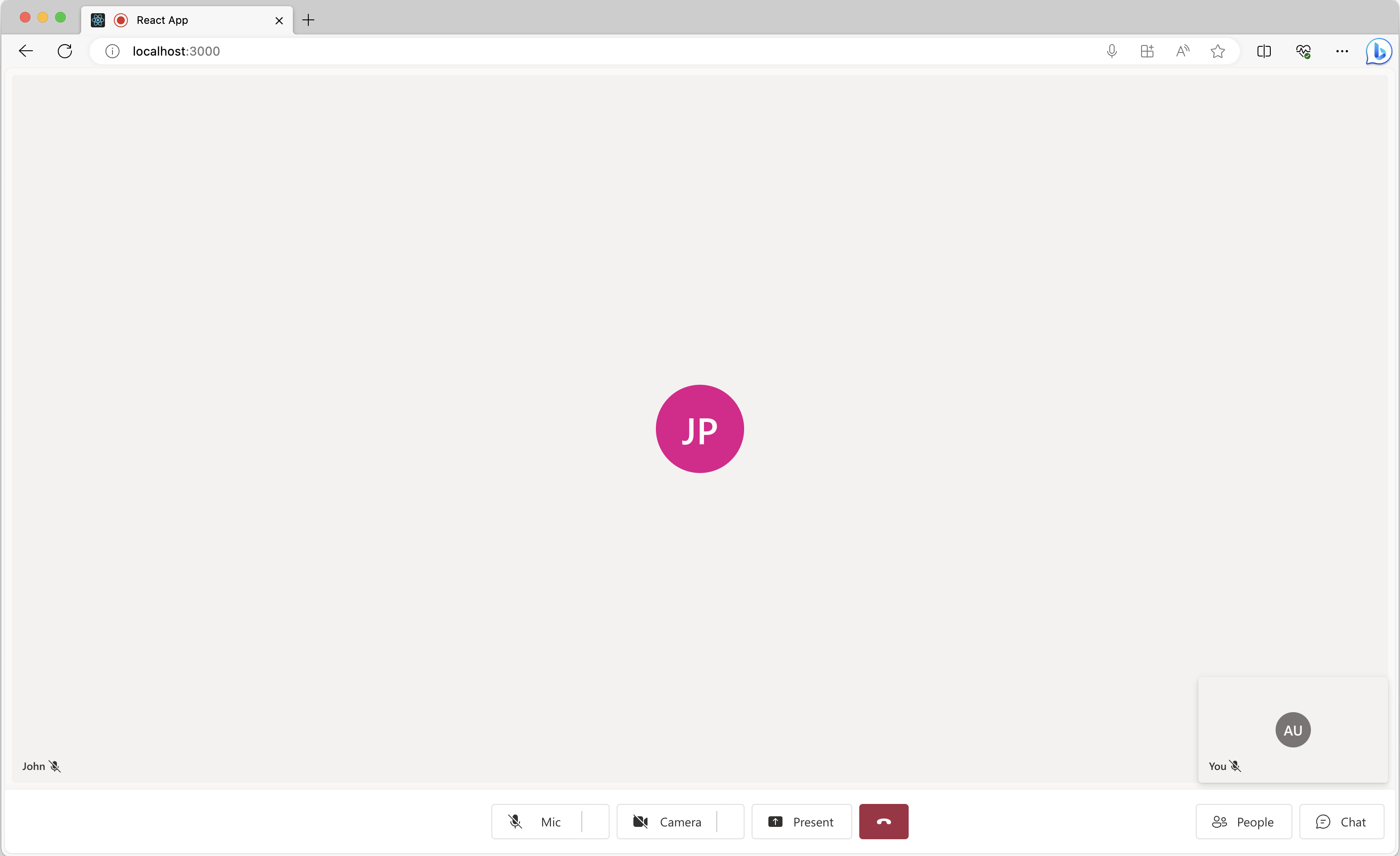Toggle mute indicator for John

(x=55, y=766)
